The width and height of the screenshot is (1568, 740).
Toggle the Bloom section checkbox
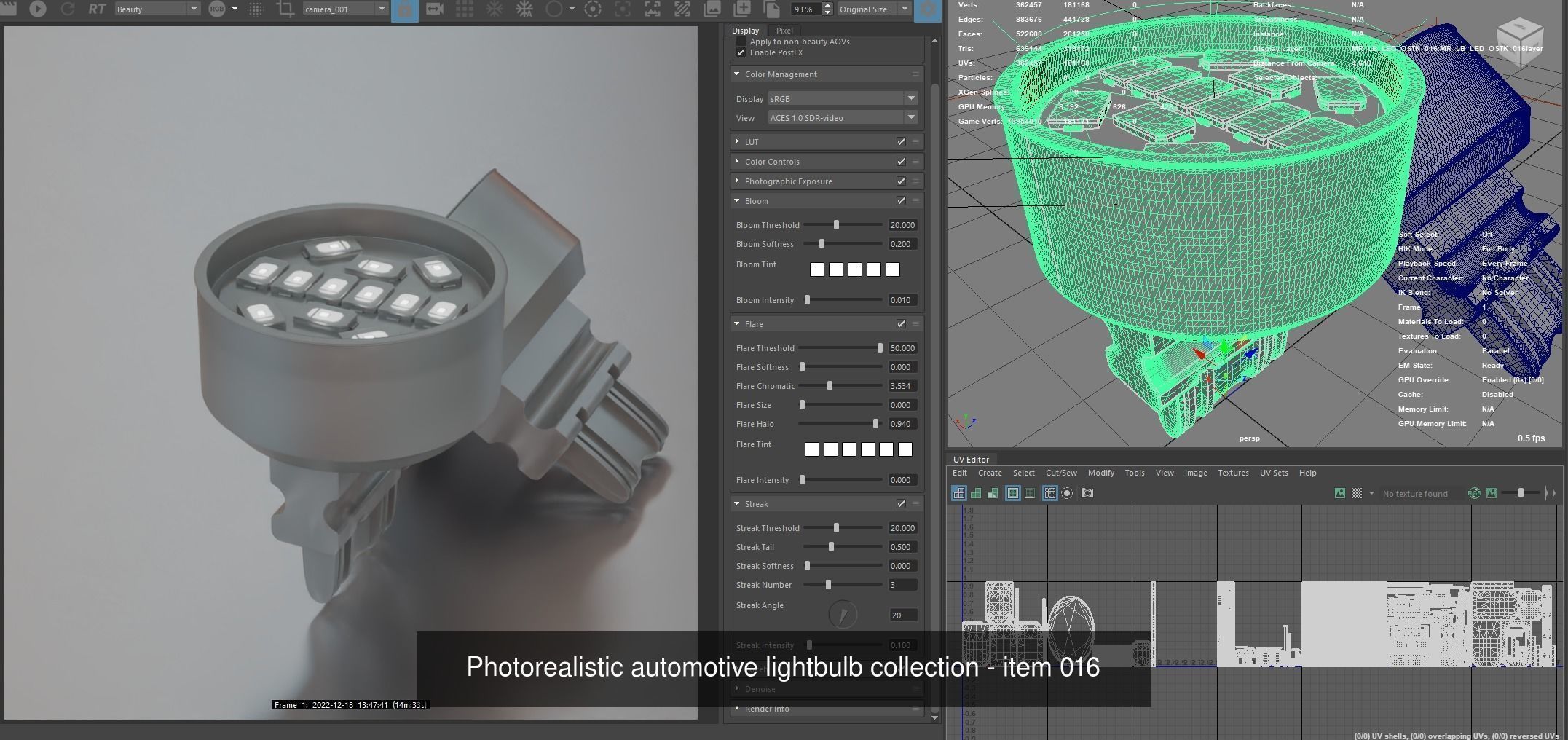tap(901, 201)
